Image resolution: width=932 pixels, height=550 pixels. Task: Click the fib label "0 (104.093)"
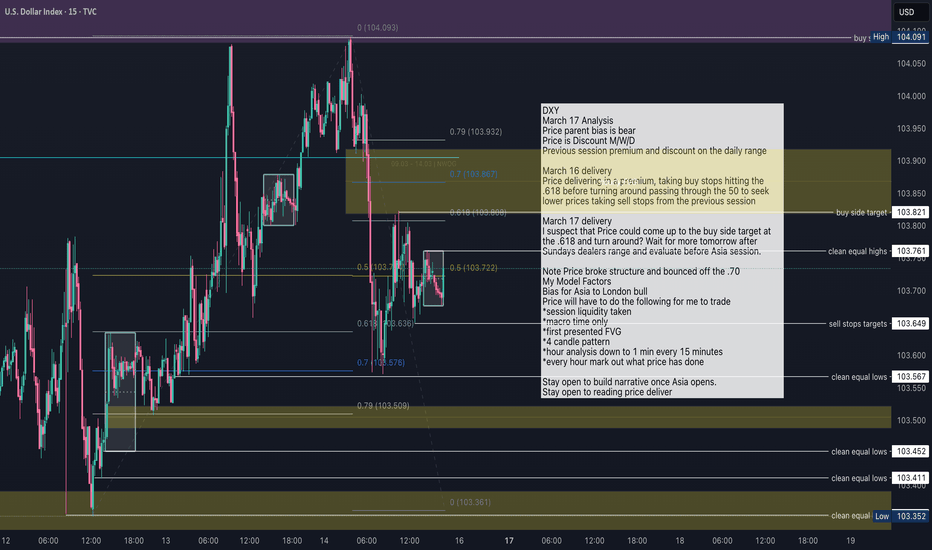pyautogui.click(x=377, y=28)
